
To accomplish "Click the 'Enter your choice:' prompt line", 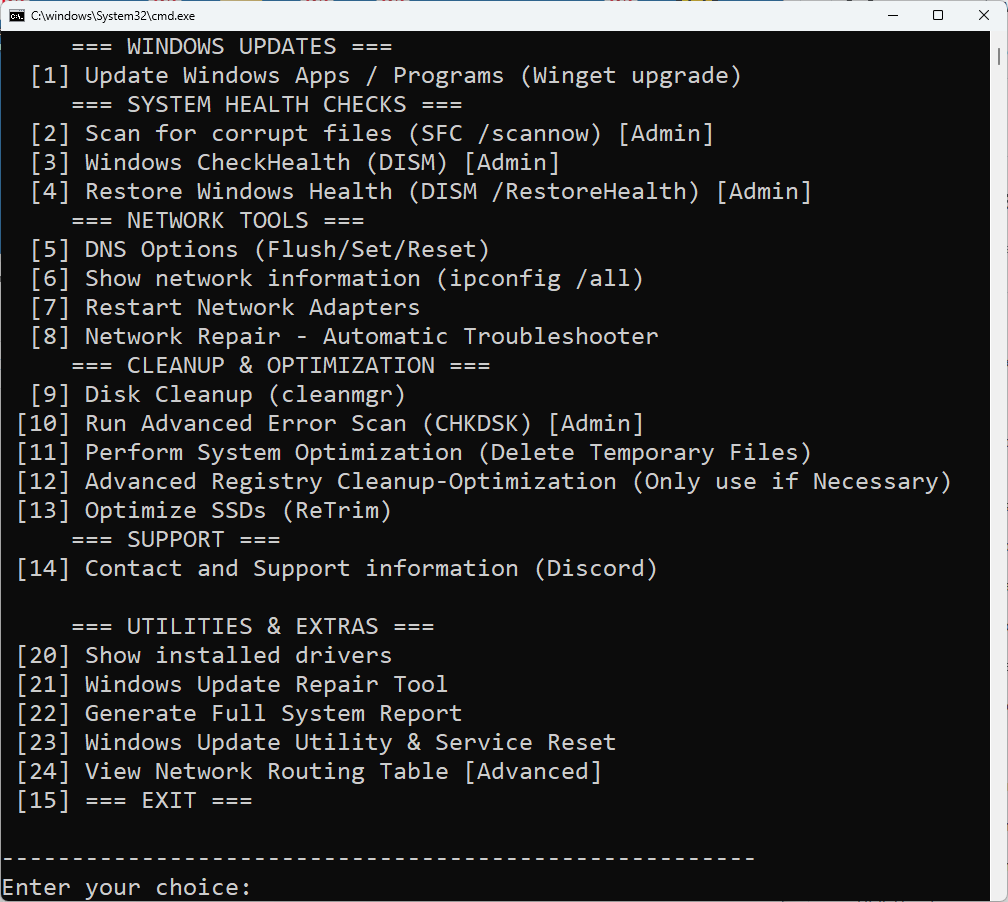I will click(x=126, y=887).
